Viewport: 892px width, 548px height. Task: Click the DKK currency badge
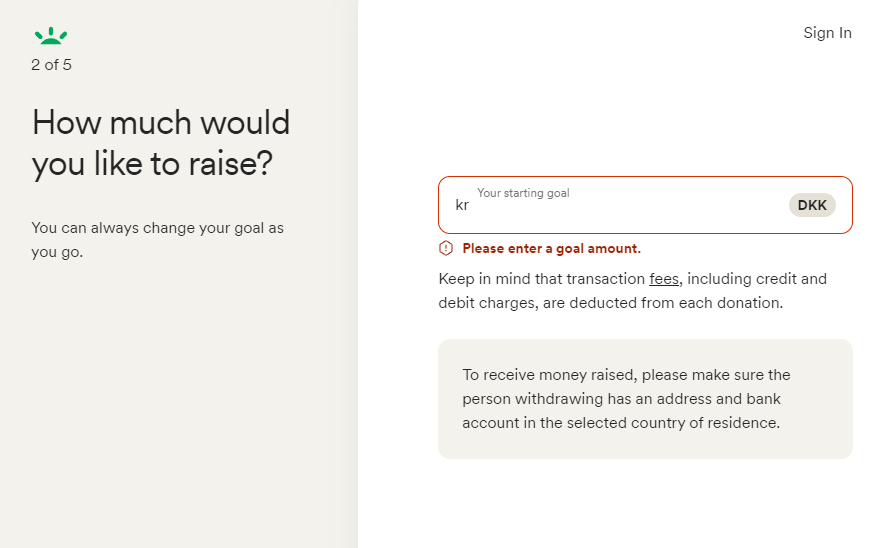(x=812, y=205)
